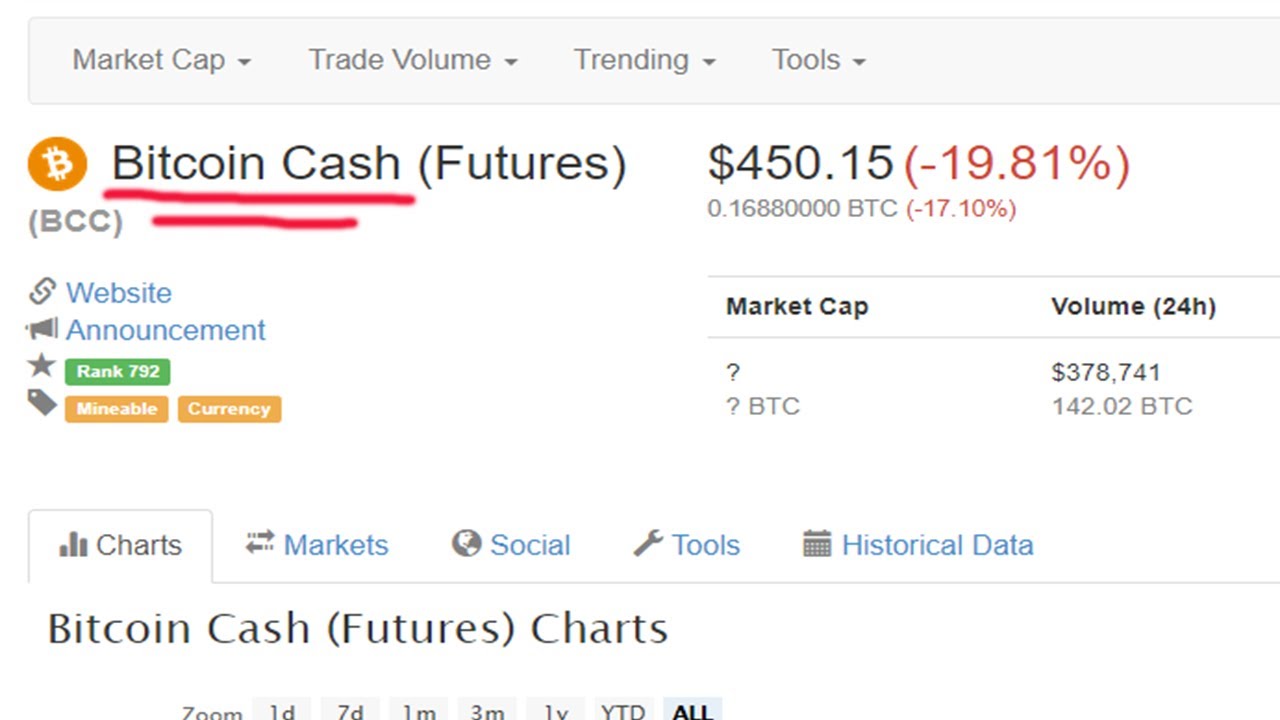
Task: Open the Announcement link
Action: click(x=166, y=330)
